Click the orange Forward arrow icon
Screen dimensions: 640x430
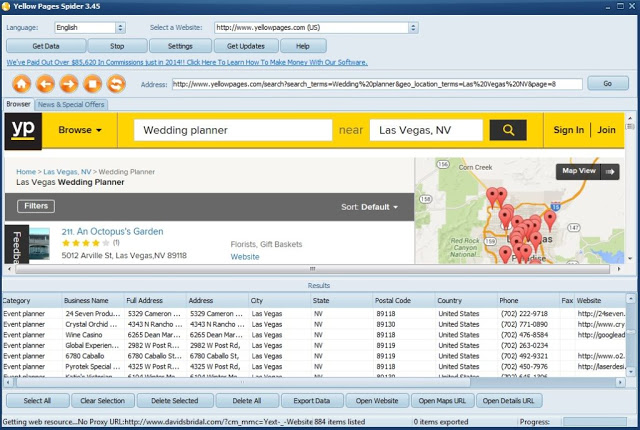coord(69,84)
